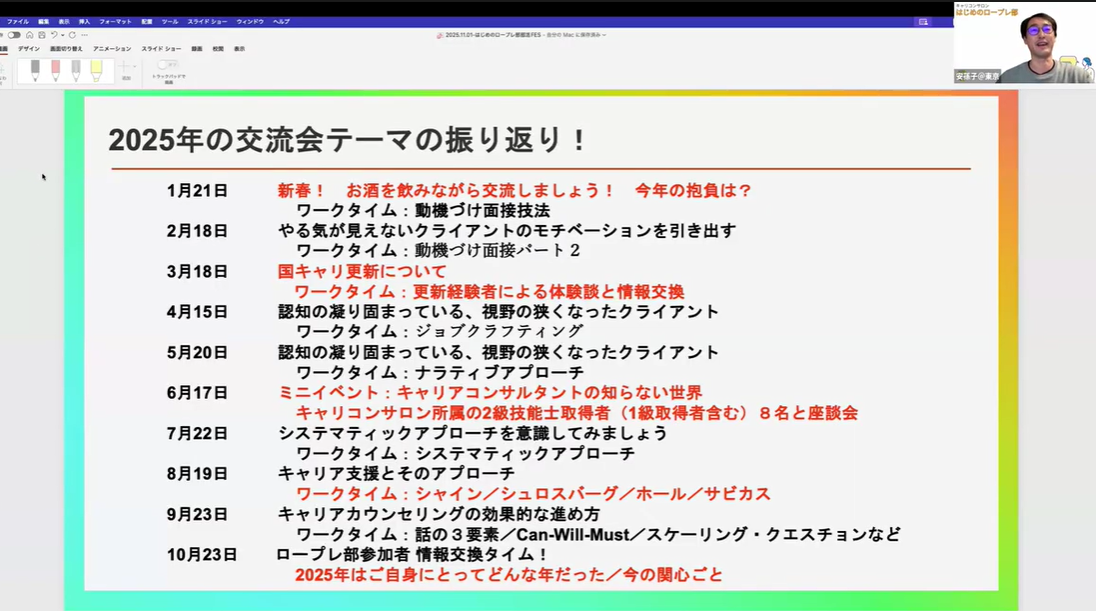Click the Undo arrow icon
Screen dimensions: 1096x611
[53, 34]
